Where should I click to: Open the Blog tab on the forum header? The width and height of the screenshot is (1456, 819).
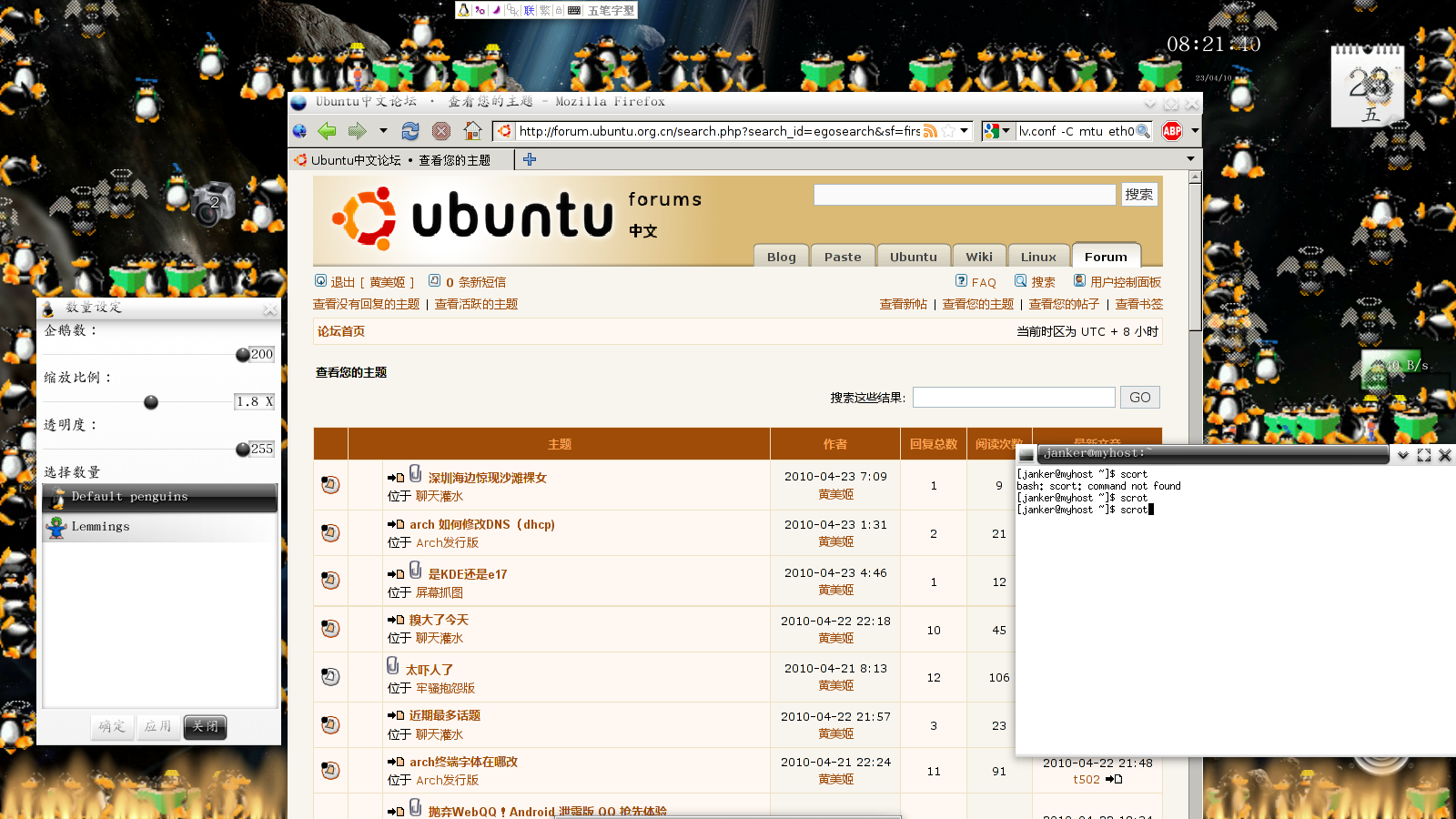781,257
